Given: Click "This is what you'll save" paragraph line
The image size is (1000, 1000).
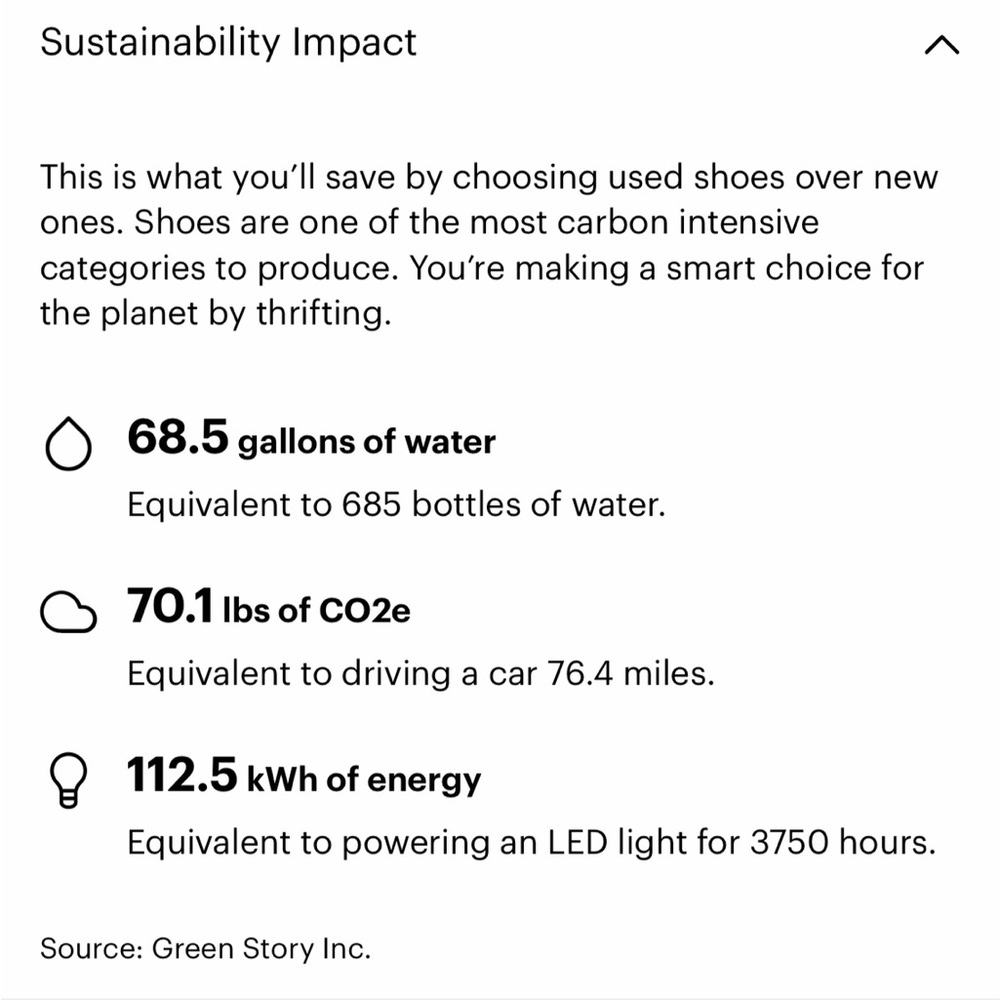Looking at the screenshot, I should click(x=489, y=178).
